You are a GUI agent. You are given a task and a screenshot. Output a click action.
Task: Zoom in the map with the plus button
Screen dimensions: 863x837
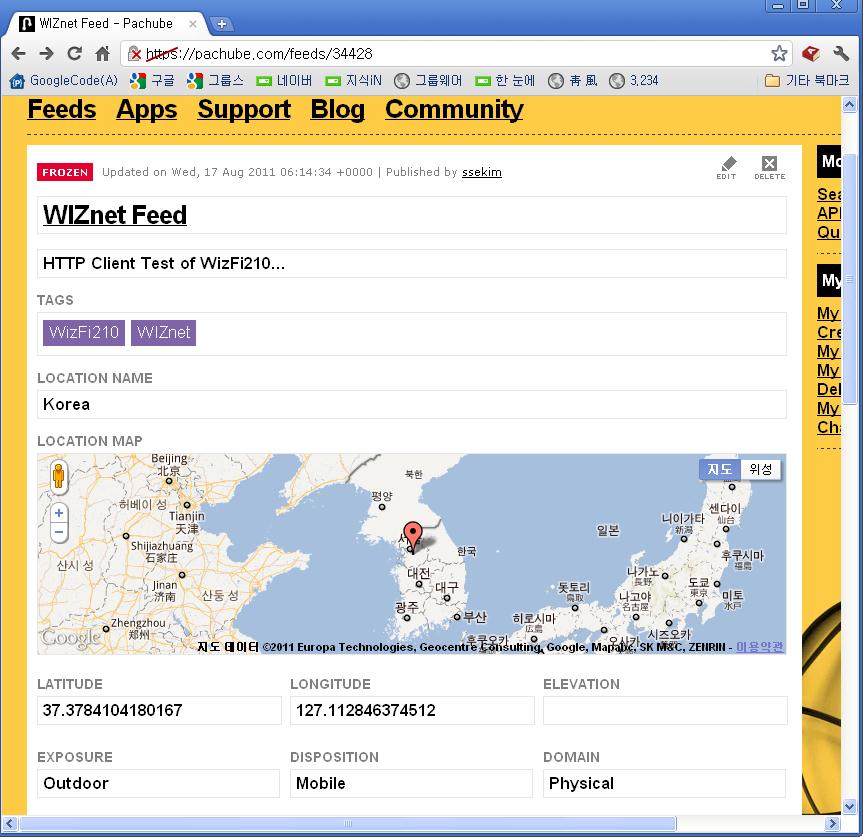[x=59, y=513]
